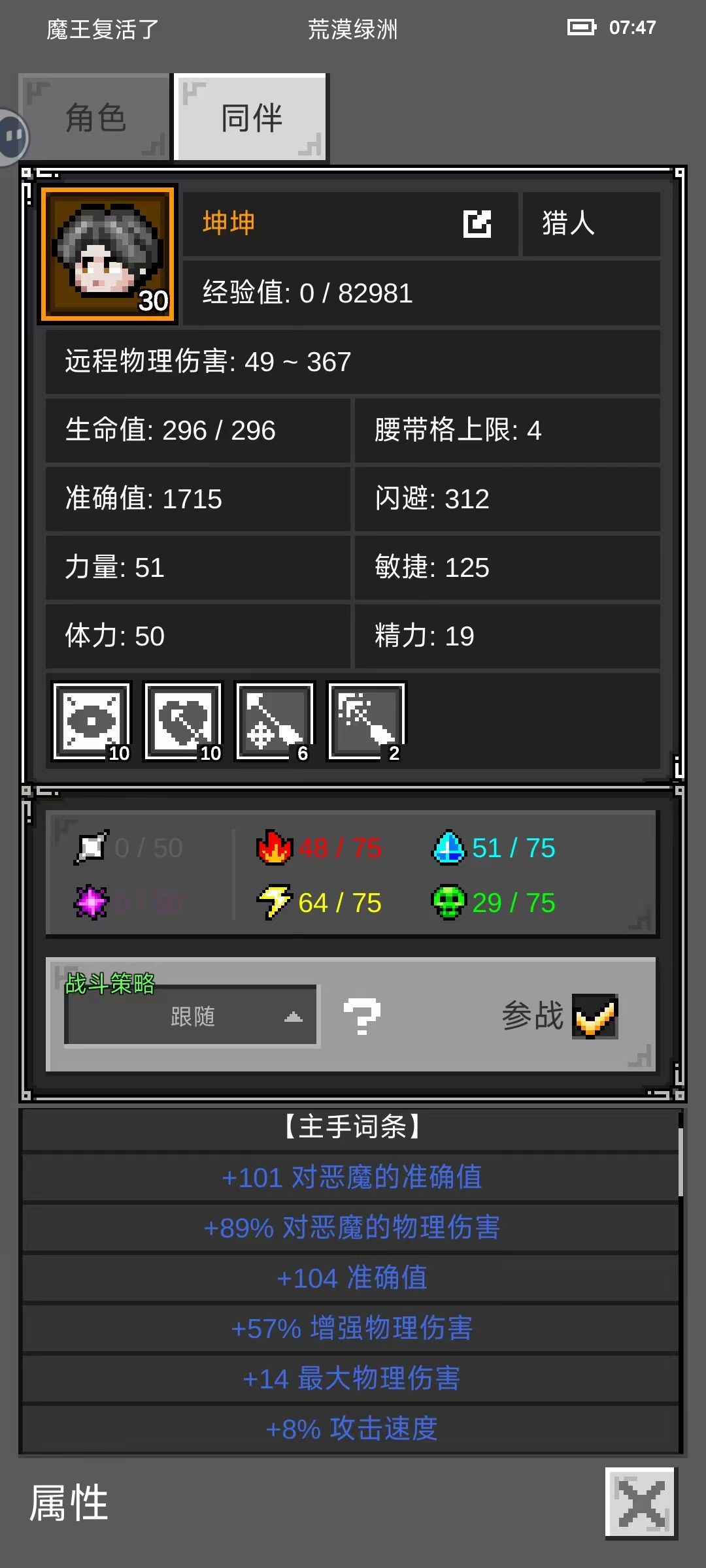Image resolution: width=706 pixels, height=1568 pixels.
Task: Switch to the 角色 tab
Action: [x=95, y=118]
